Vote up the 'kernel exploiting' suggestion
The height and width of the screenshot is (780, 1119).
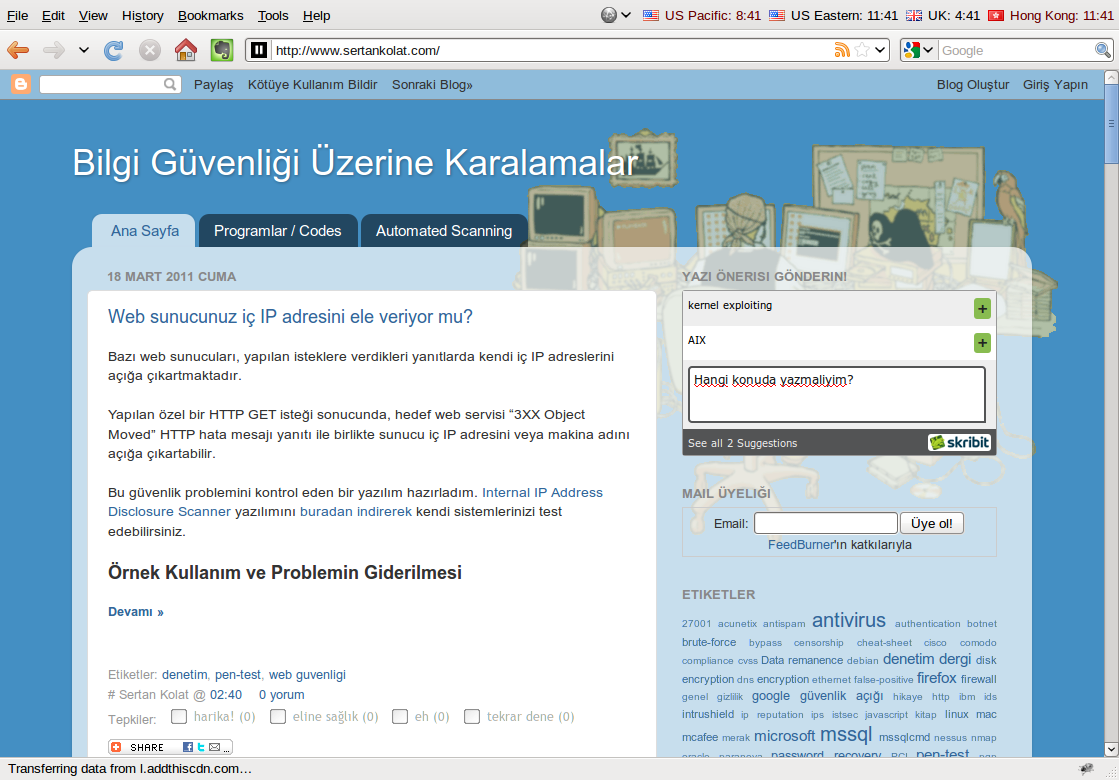click(x=982, y=309)
